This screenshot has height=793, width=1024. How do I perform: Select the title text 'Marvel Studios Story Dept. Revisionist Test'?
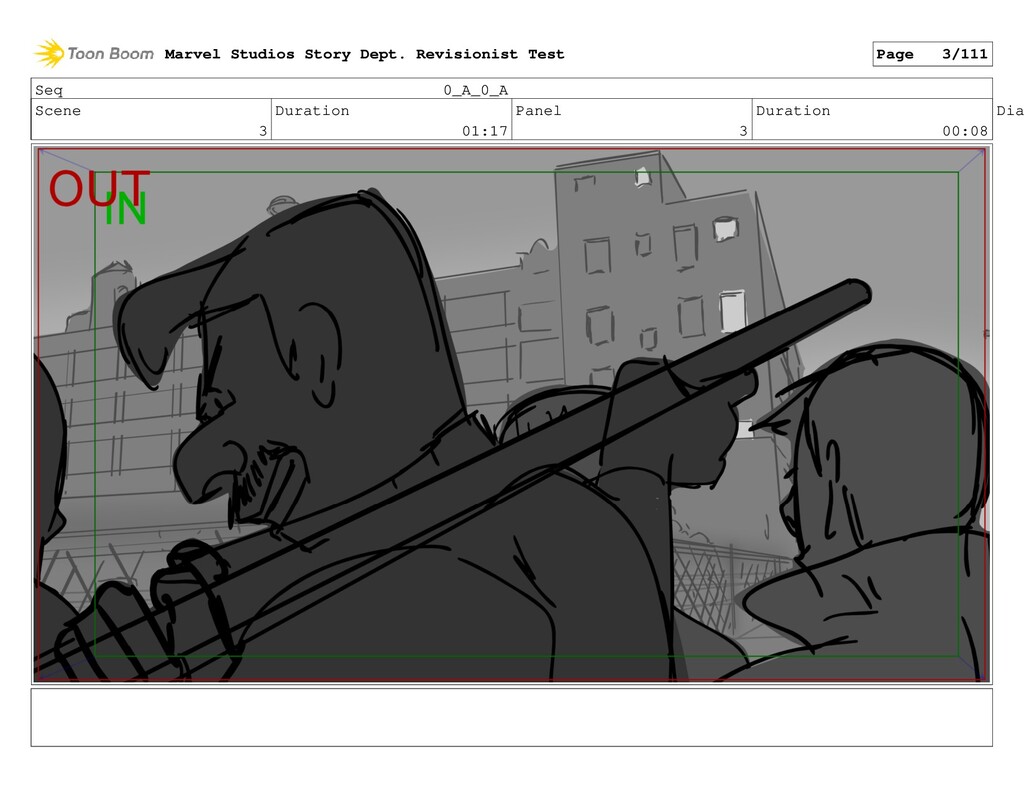364,54
